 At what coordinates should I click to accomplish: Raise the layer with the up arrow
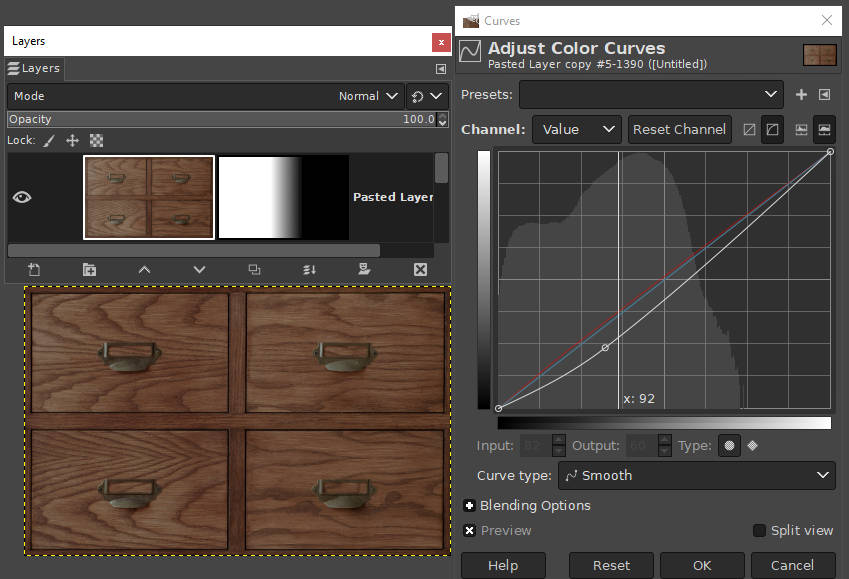tap(144, 269)
